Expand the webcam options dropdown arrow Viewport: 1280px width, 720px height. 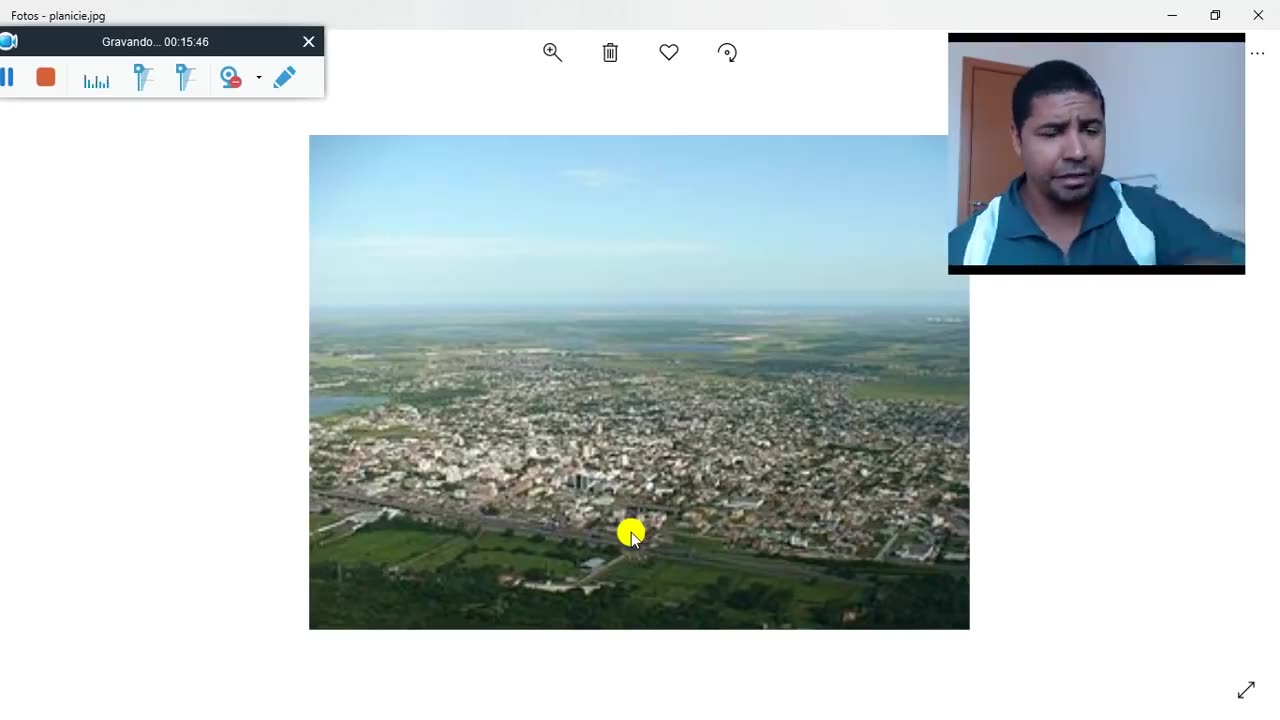(259, 78)
